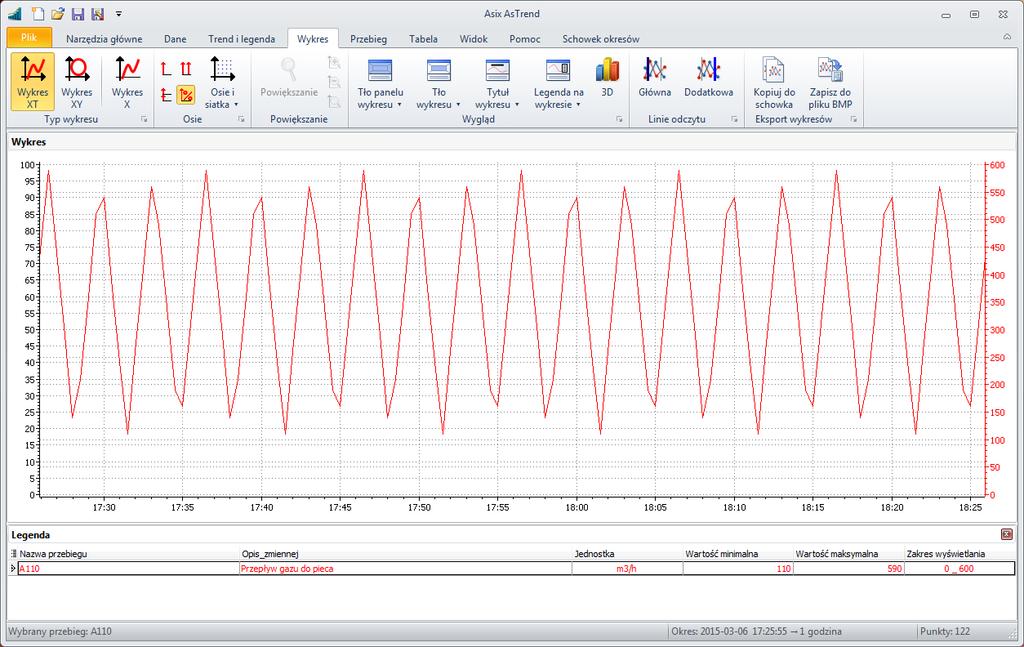Open the Osie group dialog launcher
This screenshot has width=1024, height=647.
(x=241, y=119)
